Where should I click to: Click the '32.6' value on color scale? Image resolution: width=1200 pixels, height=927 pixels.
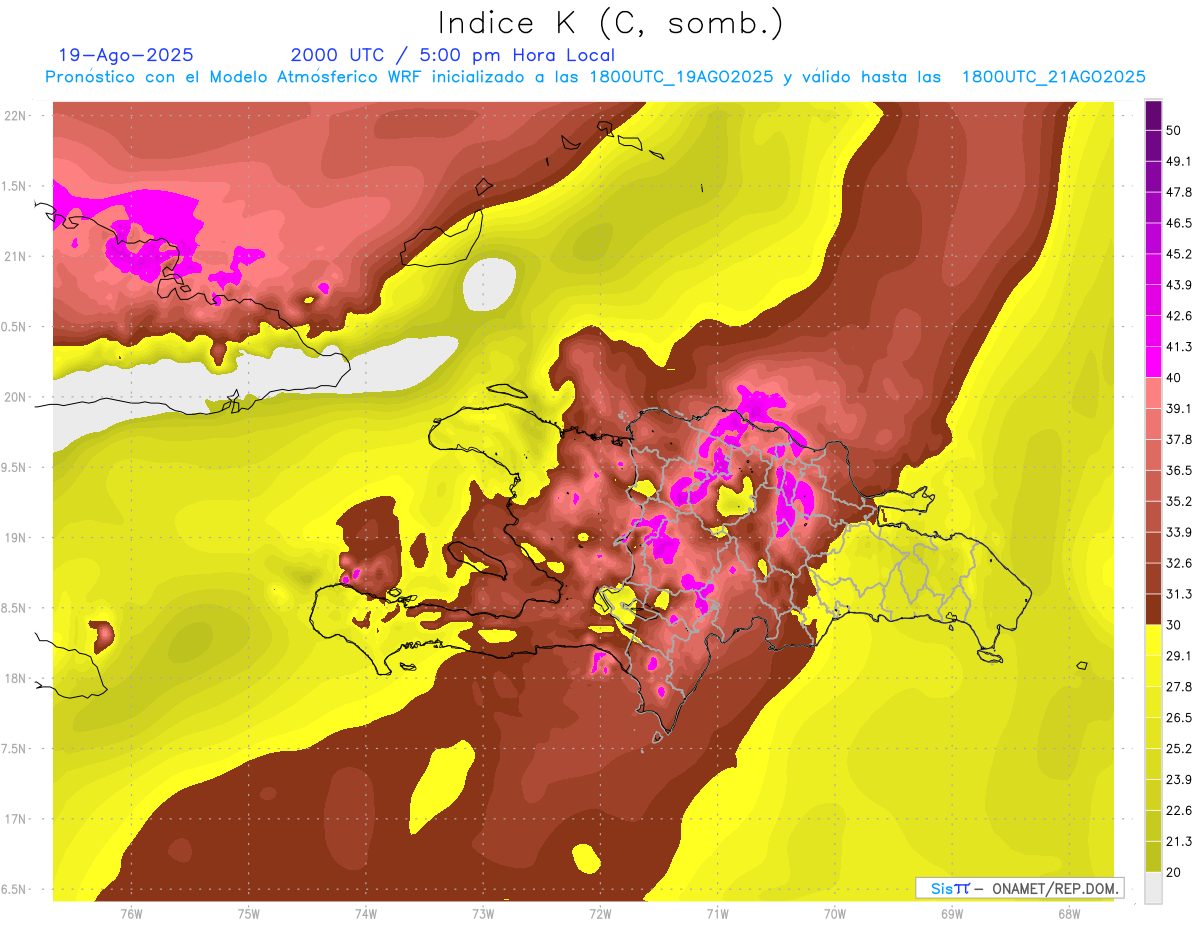click(1179, 563)
